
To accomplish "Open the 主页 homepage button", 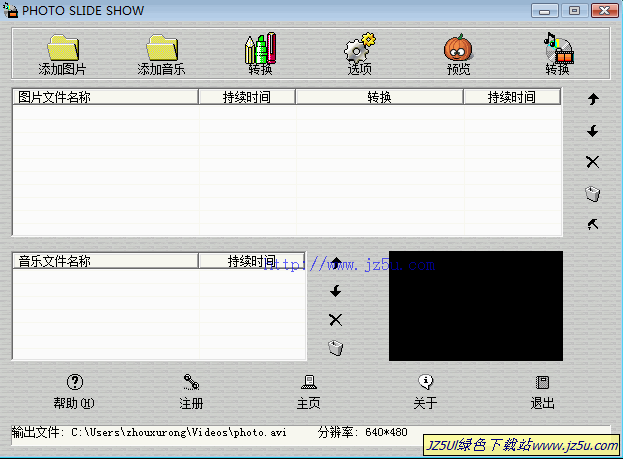I will point(308,392).
